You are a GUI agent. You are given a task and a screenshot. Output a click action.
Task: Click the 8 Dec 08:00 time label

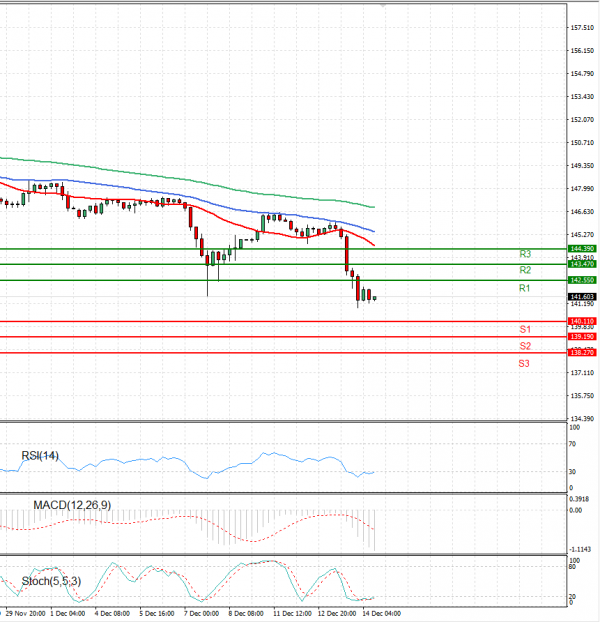point(246,613)
